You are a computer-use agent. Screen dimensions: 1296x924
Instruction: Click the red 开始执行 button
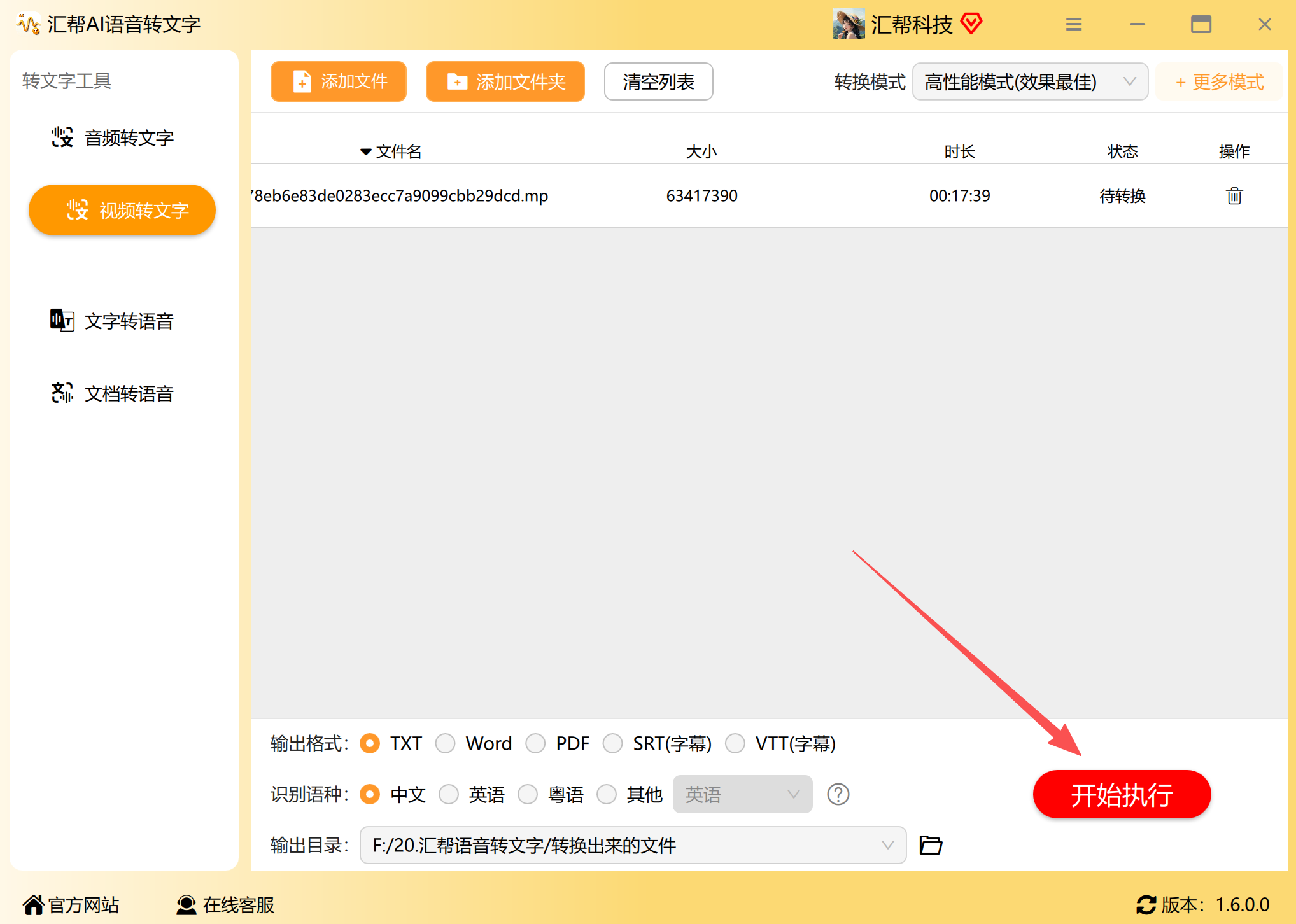[1122, 794]
